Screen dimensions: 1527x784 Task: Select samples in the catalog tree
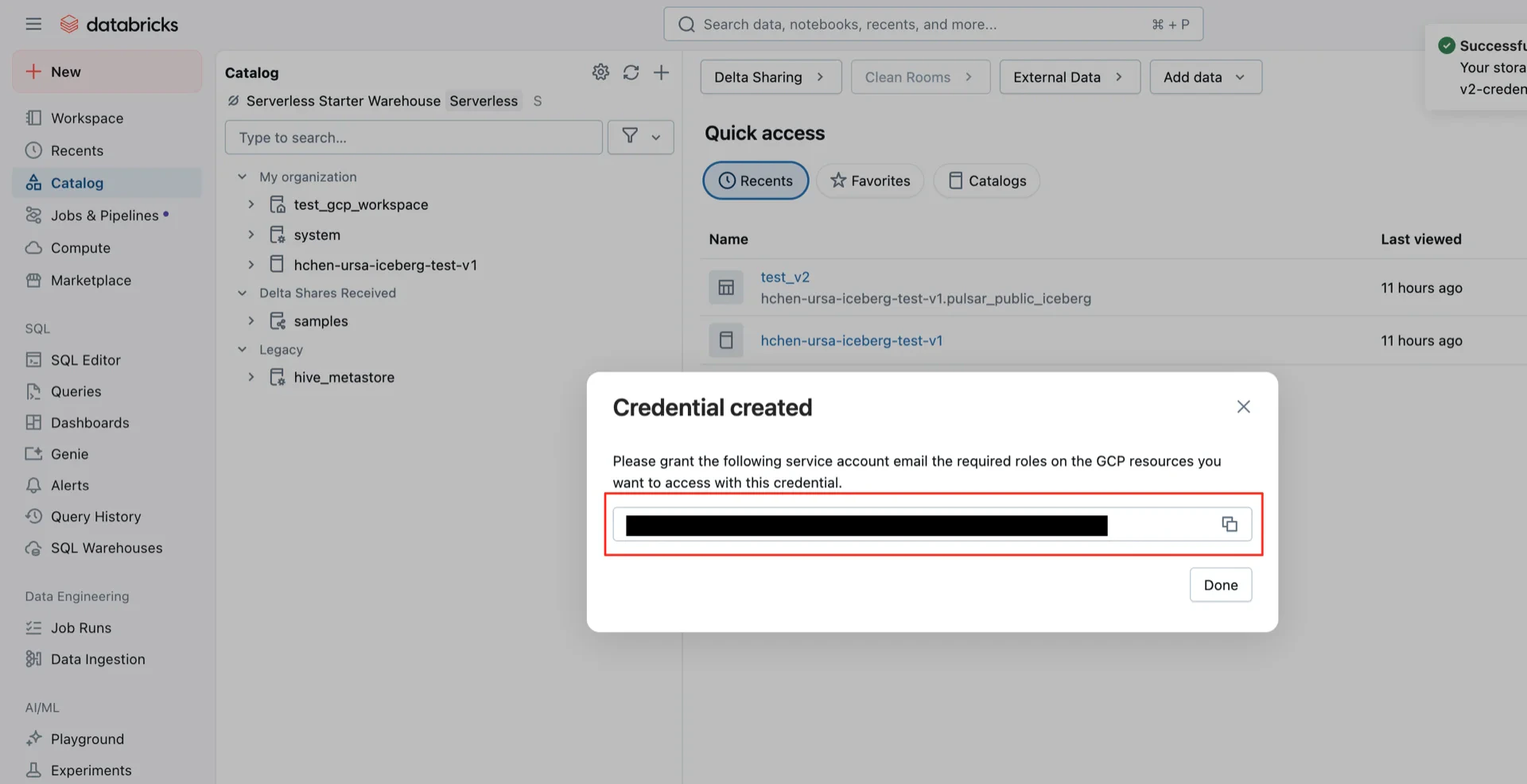point(321,321)
